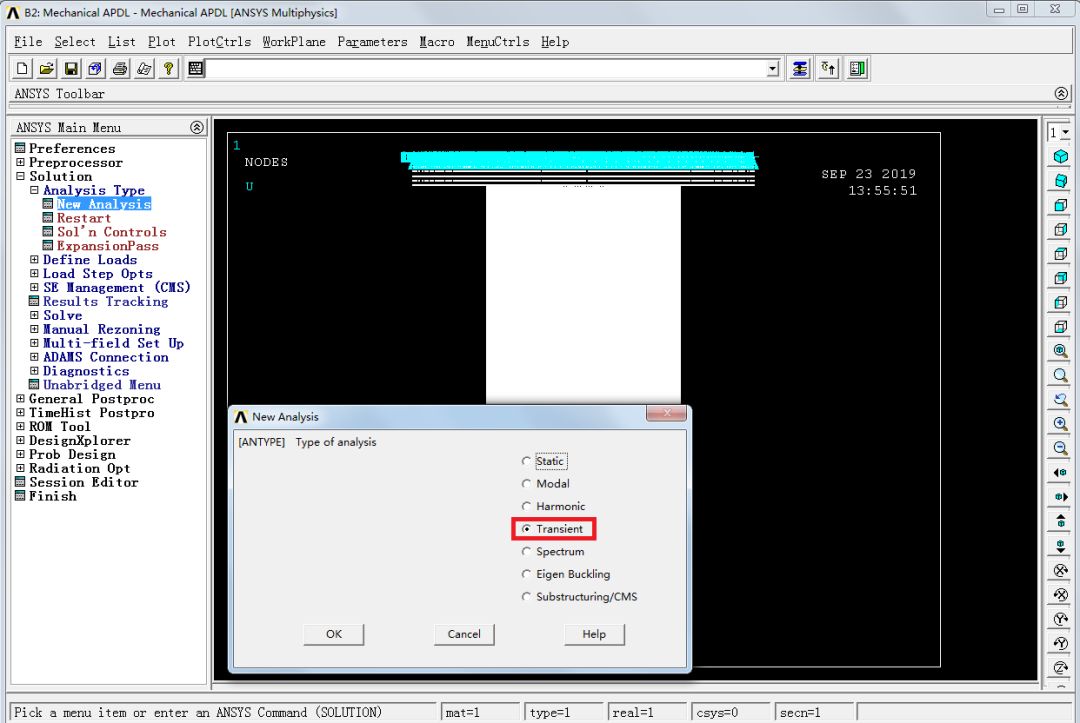Click Sol'n Controls in the main menu
This screenshot has width=1080, height=723.
[112, 232]
